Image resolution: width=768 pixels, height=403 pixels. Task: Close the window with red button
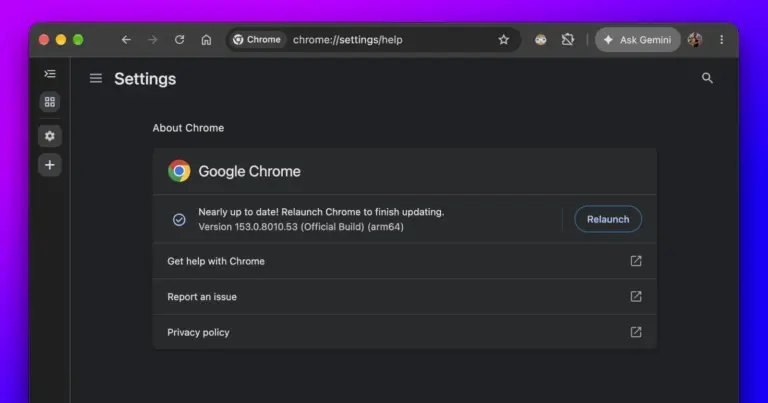(44, 40)
